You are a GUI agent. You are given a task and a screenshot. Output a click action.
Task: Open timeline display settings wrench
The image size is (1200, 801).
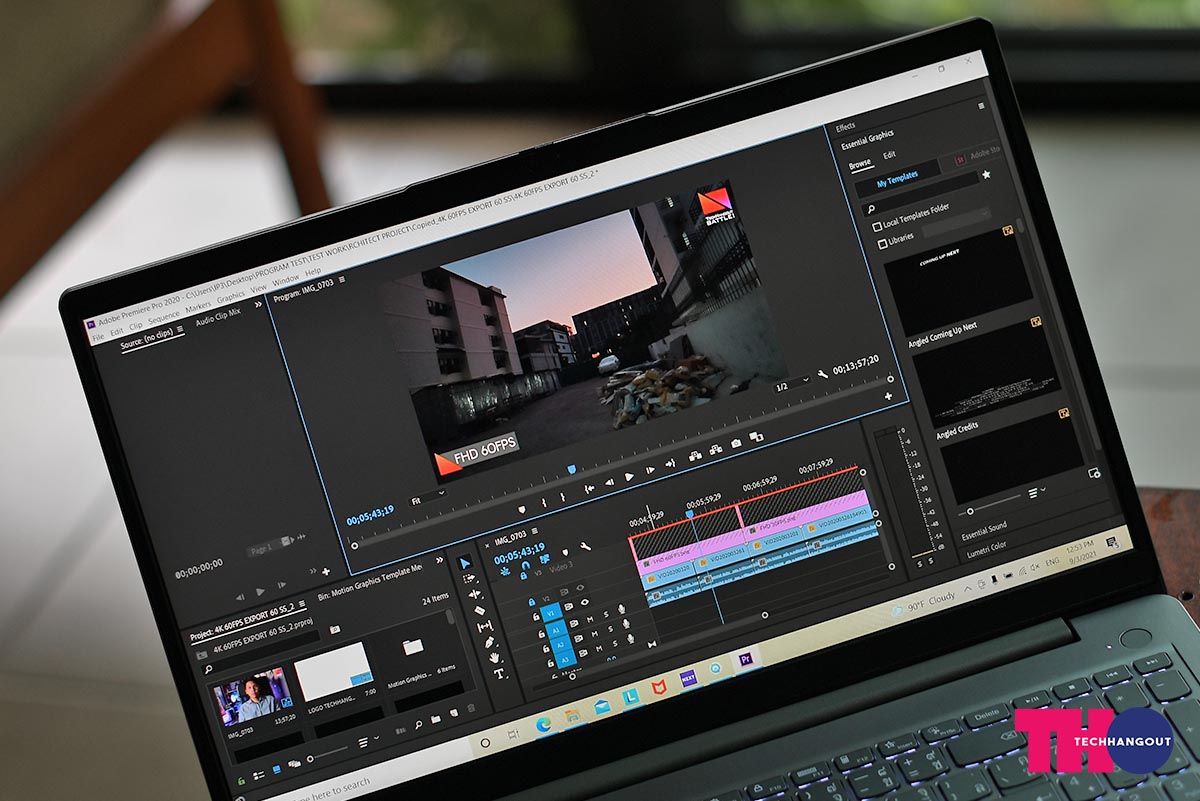click(x=586, y=546)
